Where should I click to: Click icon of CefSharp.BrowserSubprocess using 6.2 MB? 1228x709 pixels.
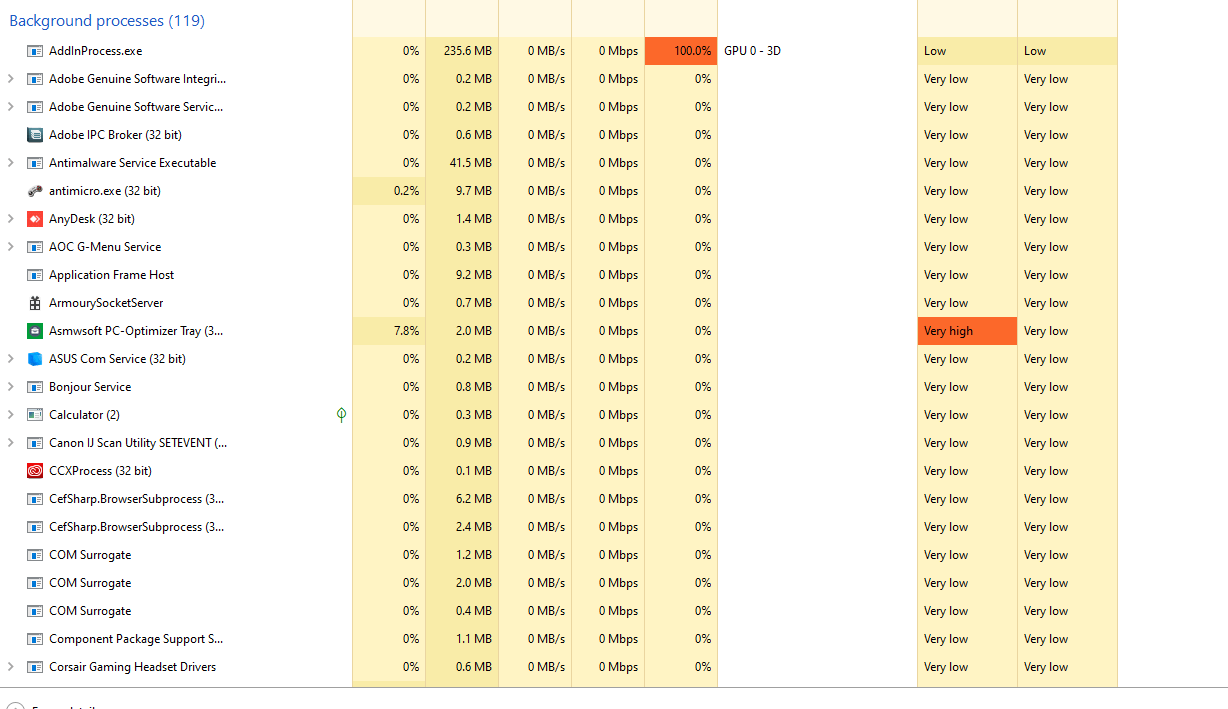[35, 499]
